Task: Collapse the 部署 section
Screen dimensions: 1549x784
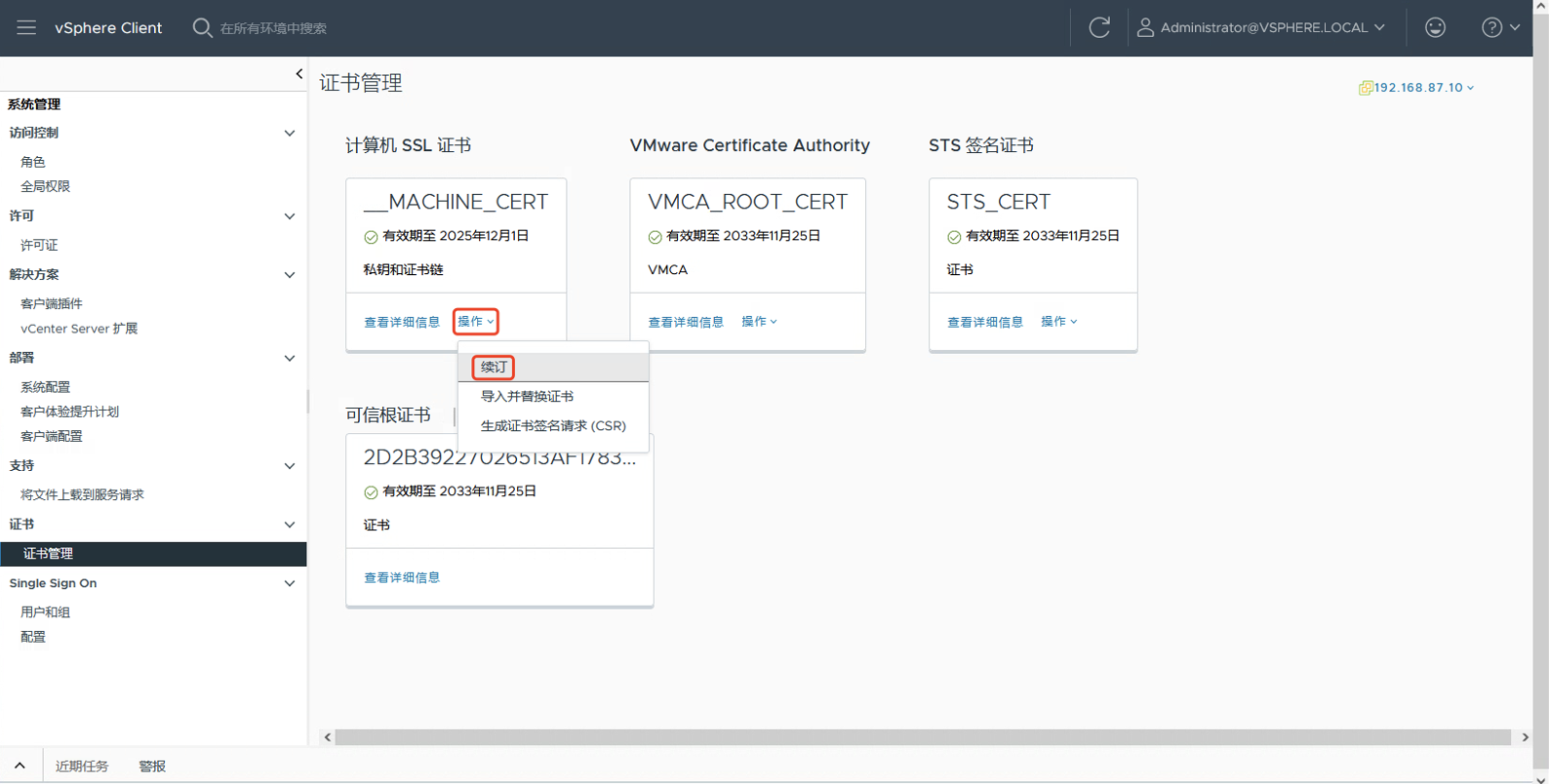Action: point(289,358)
